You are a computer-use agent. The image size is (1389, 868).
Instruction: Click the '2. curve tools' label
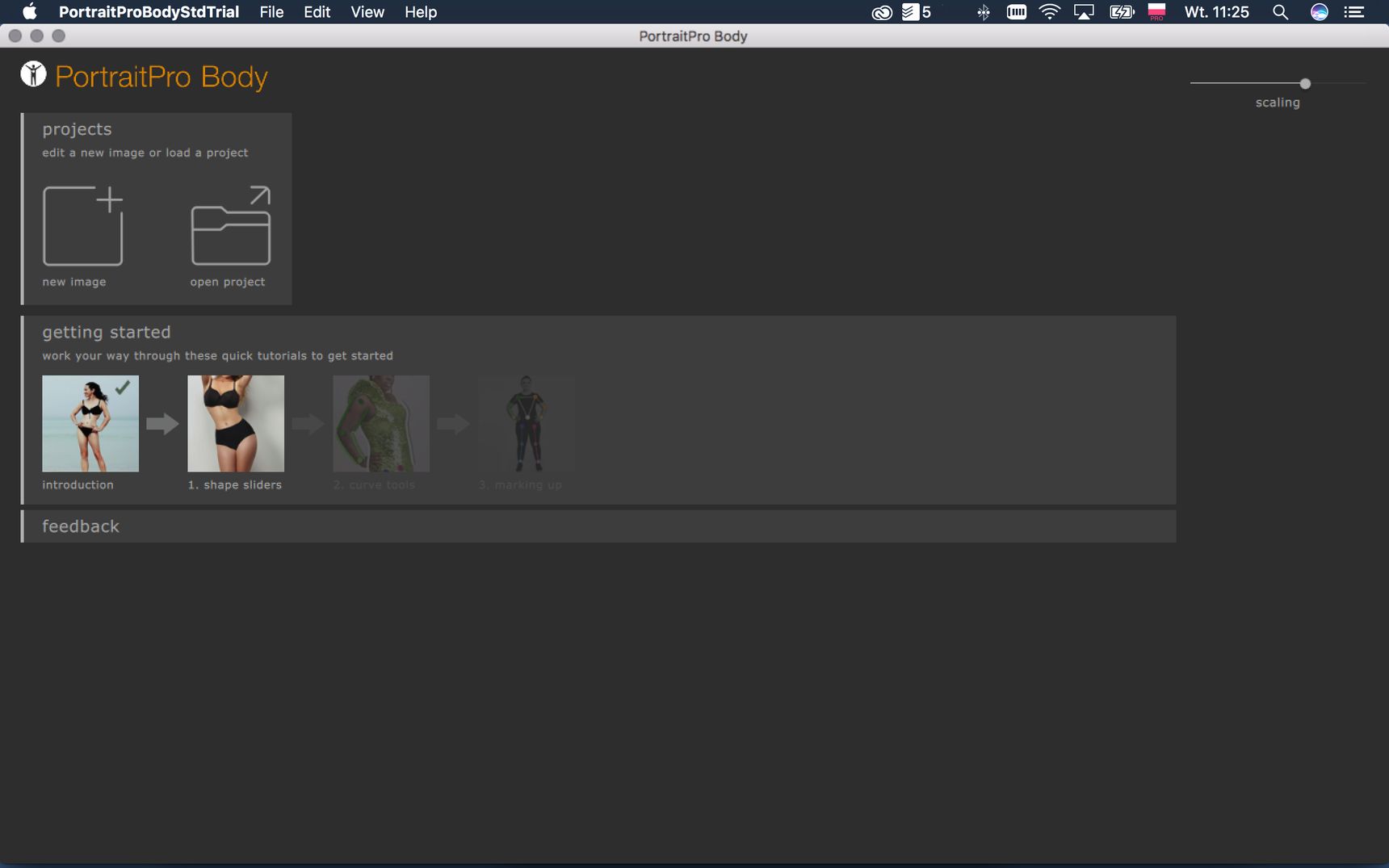[x=374, y=484]
